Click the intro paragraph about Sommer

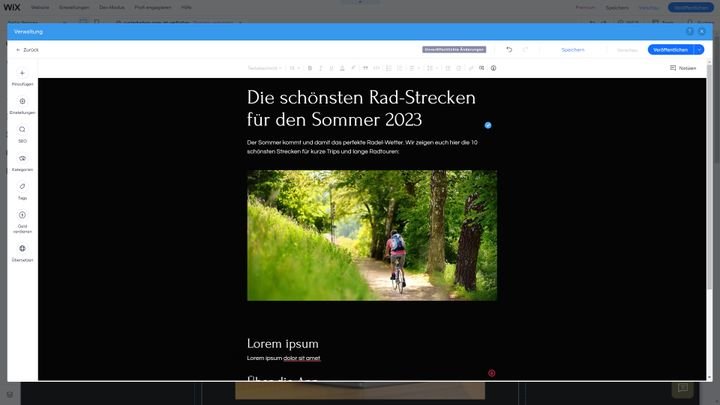tap(362, 147)
